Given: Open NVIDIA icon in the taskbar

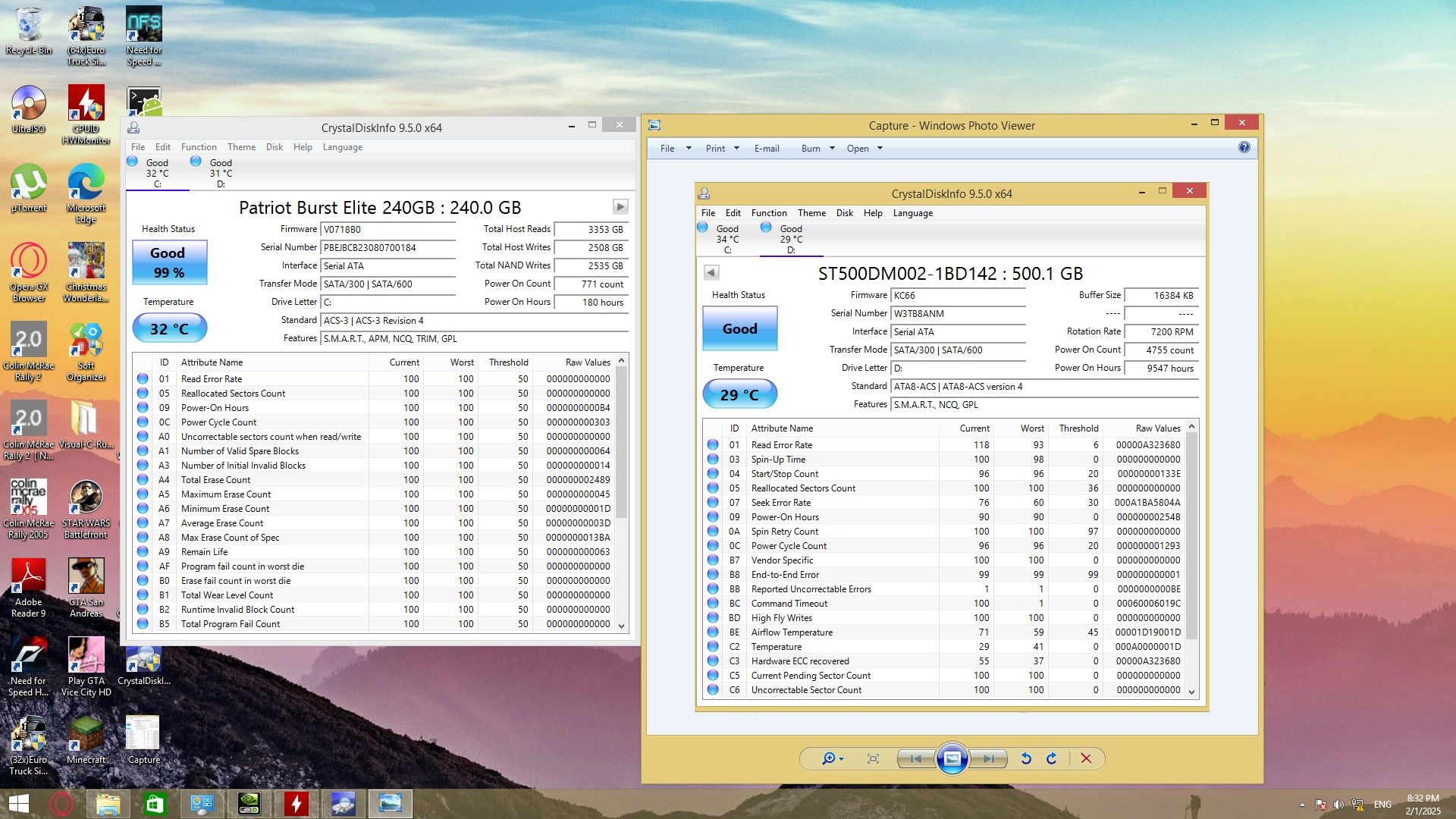Looking at the screenshot, I should [x=249, y=803].
